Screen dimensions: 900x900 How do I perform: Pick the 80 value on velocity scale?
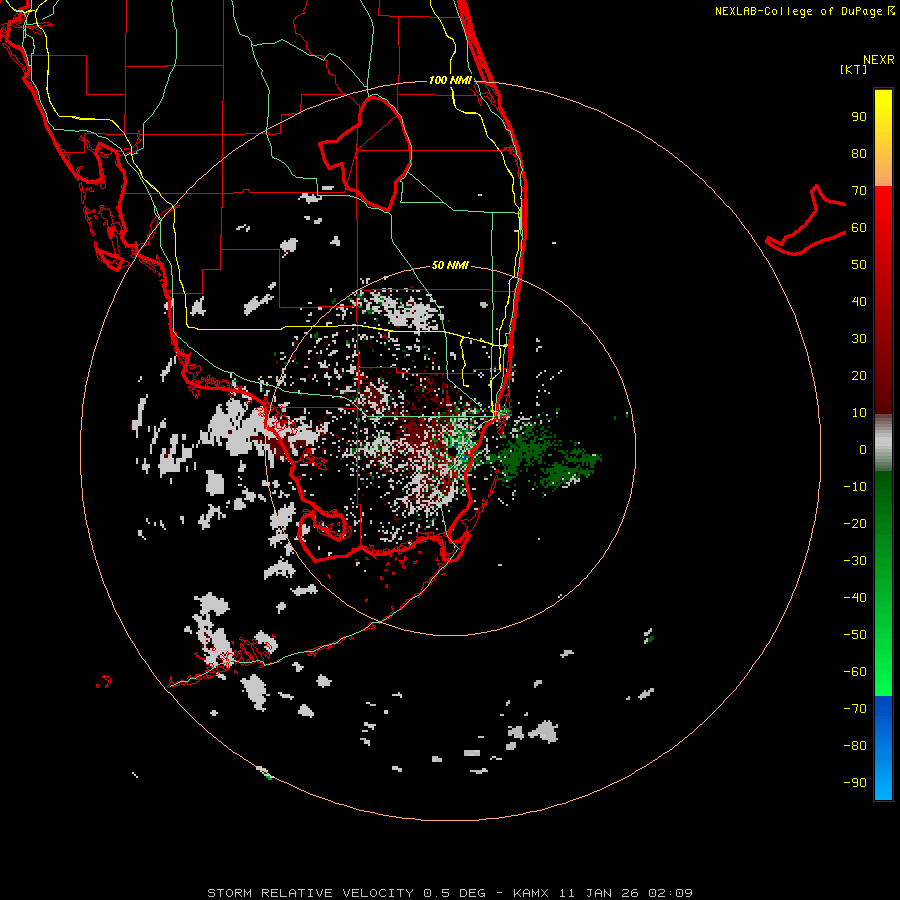coord(859,154)
